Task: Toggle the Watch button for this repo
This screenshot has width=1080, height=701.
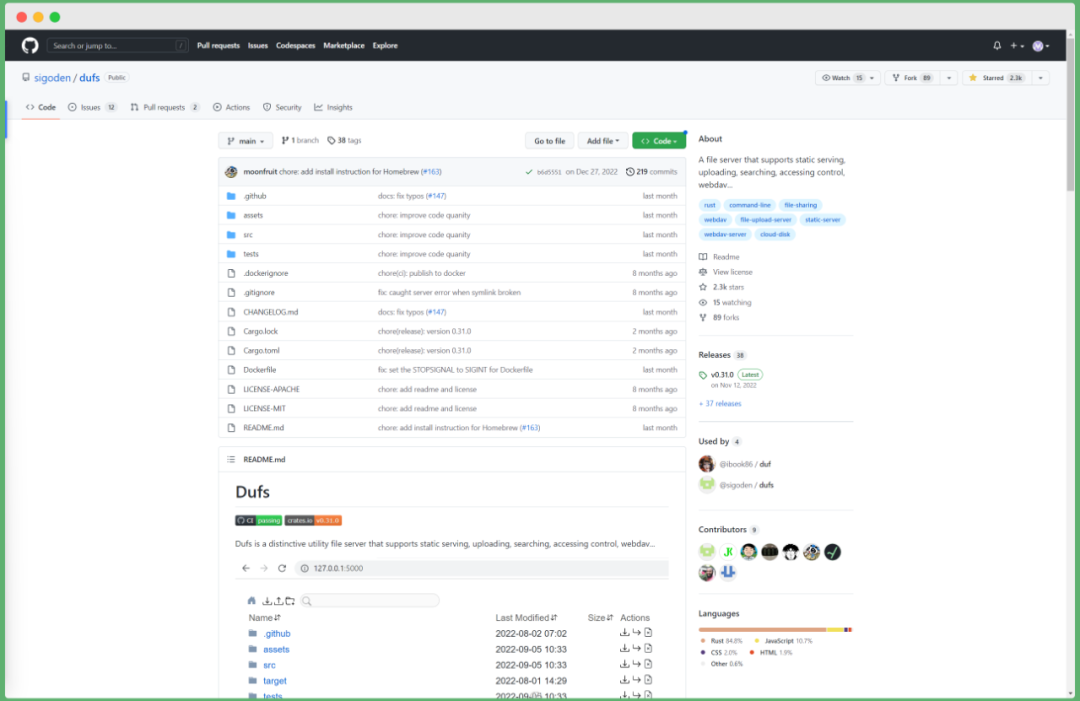Action: pyautogui.click(x=842, y=78)
